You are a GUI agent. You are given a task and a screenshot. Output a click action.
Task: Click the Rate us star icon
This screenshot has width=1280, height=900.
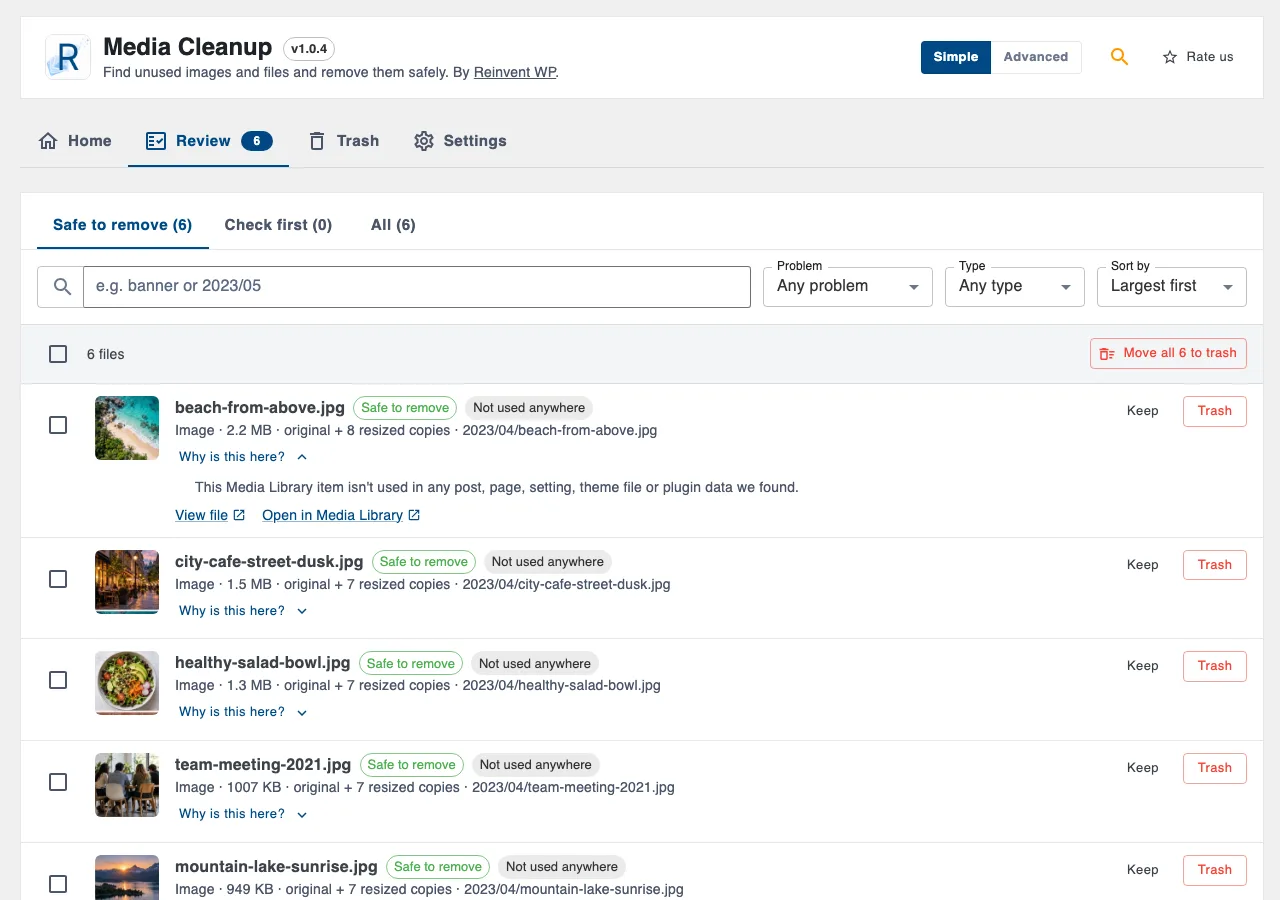[x=1169, y=57]
